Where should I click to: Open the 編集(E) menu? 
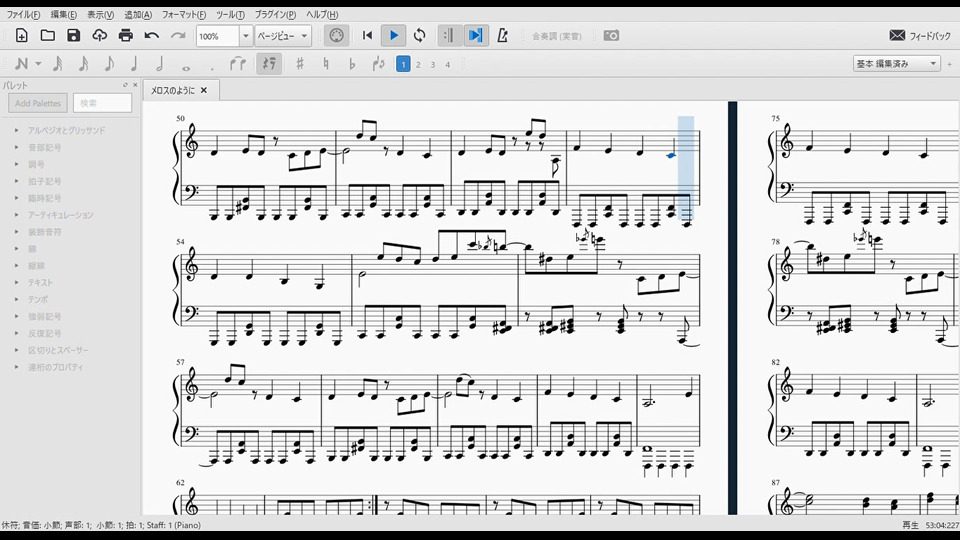[64, 14]
